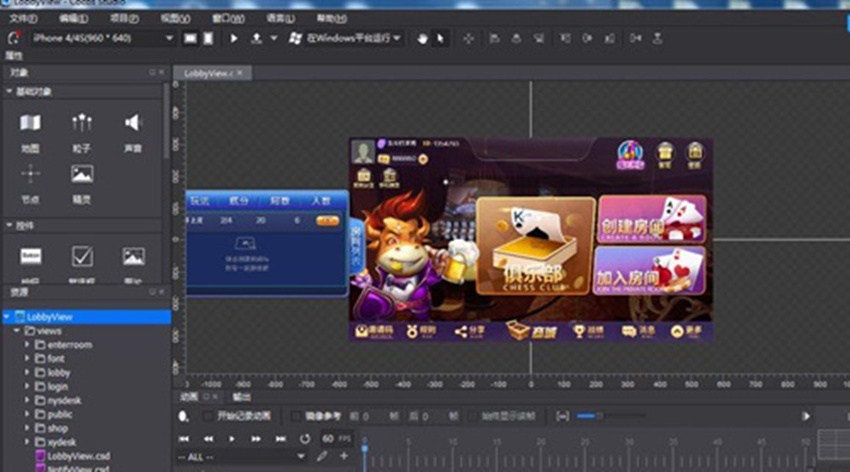Click the 加入房间 button in the canvas
The width and height of the screenshot is (850, 472).
[651, 270]
